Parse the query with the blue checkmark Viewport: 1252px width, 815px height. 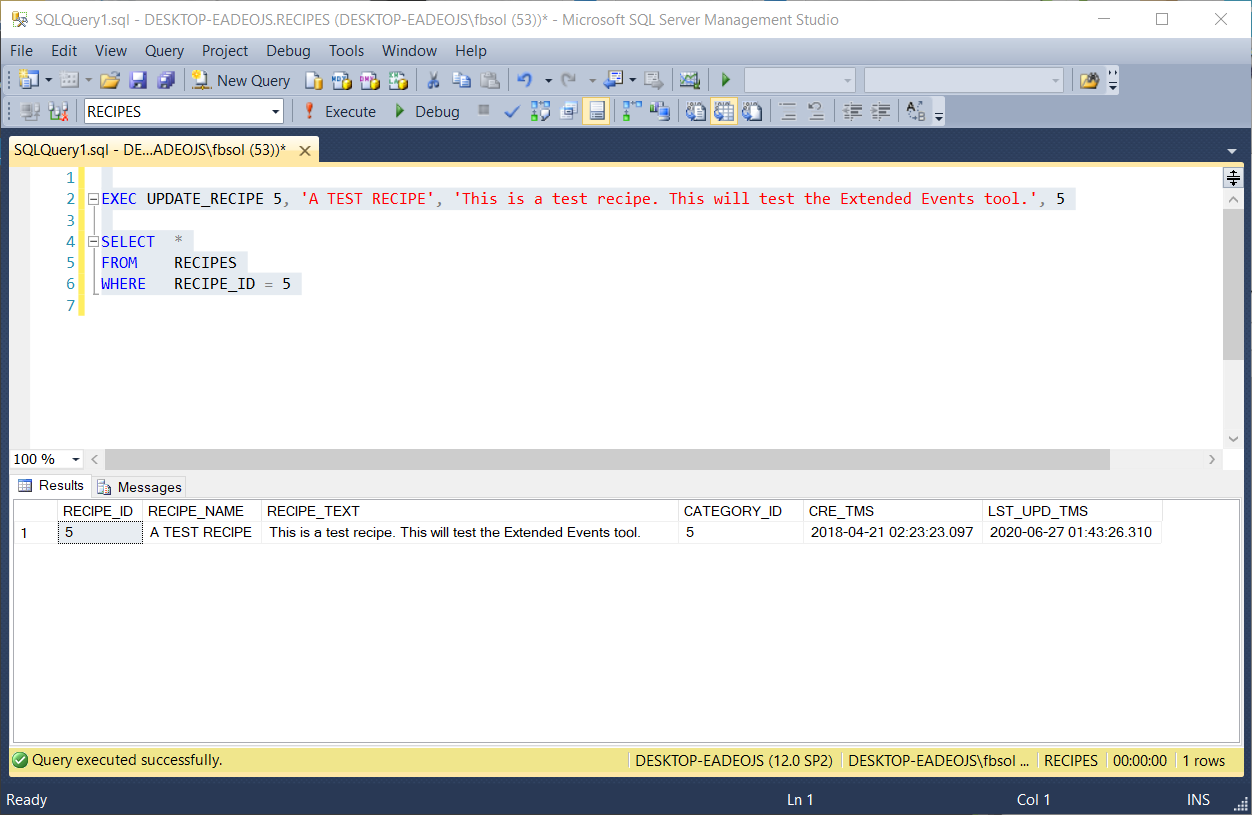(x=511, y=111)
